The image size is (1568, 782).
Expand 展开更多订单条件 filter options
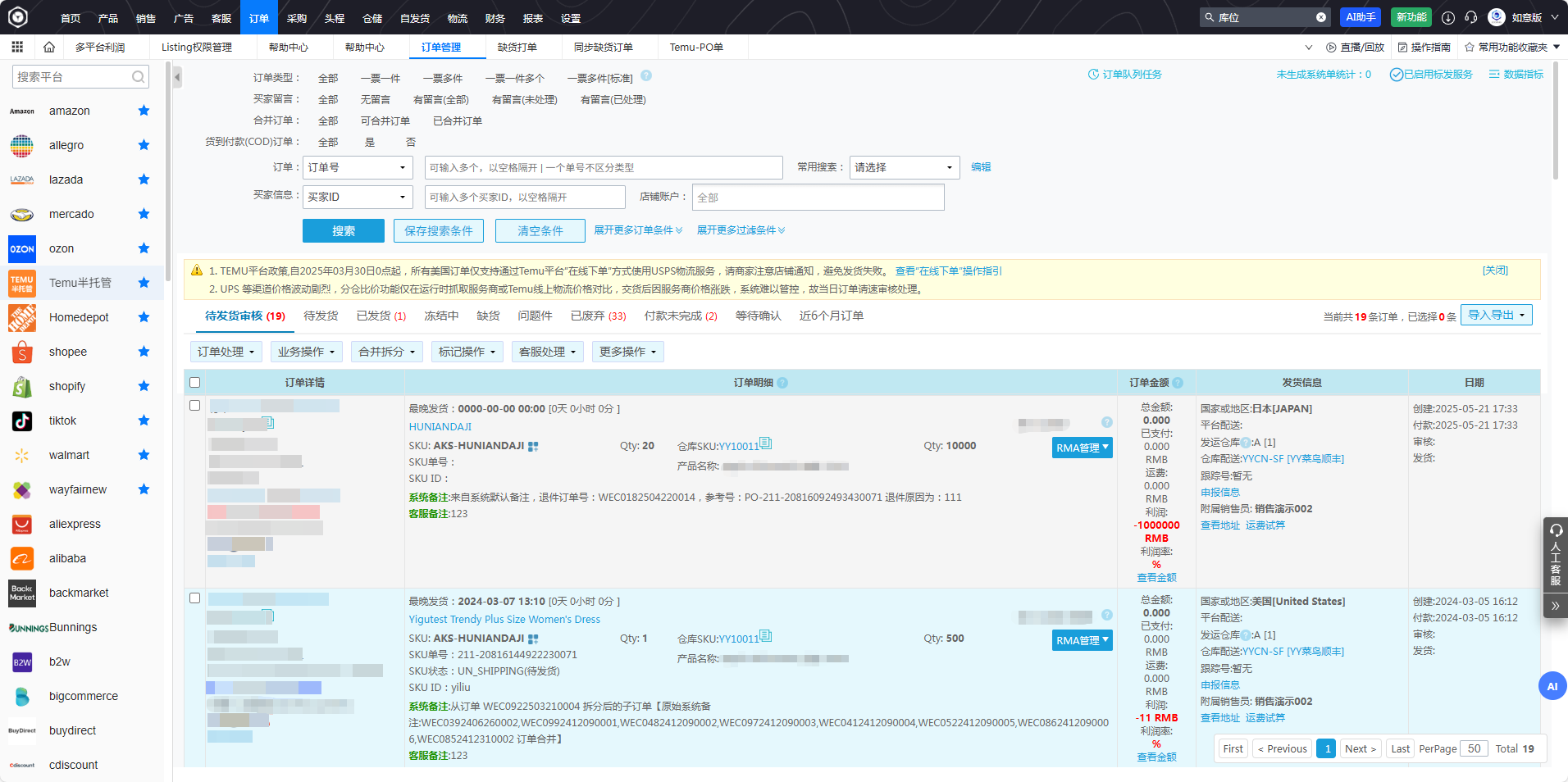[x=638, y=230]
